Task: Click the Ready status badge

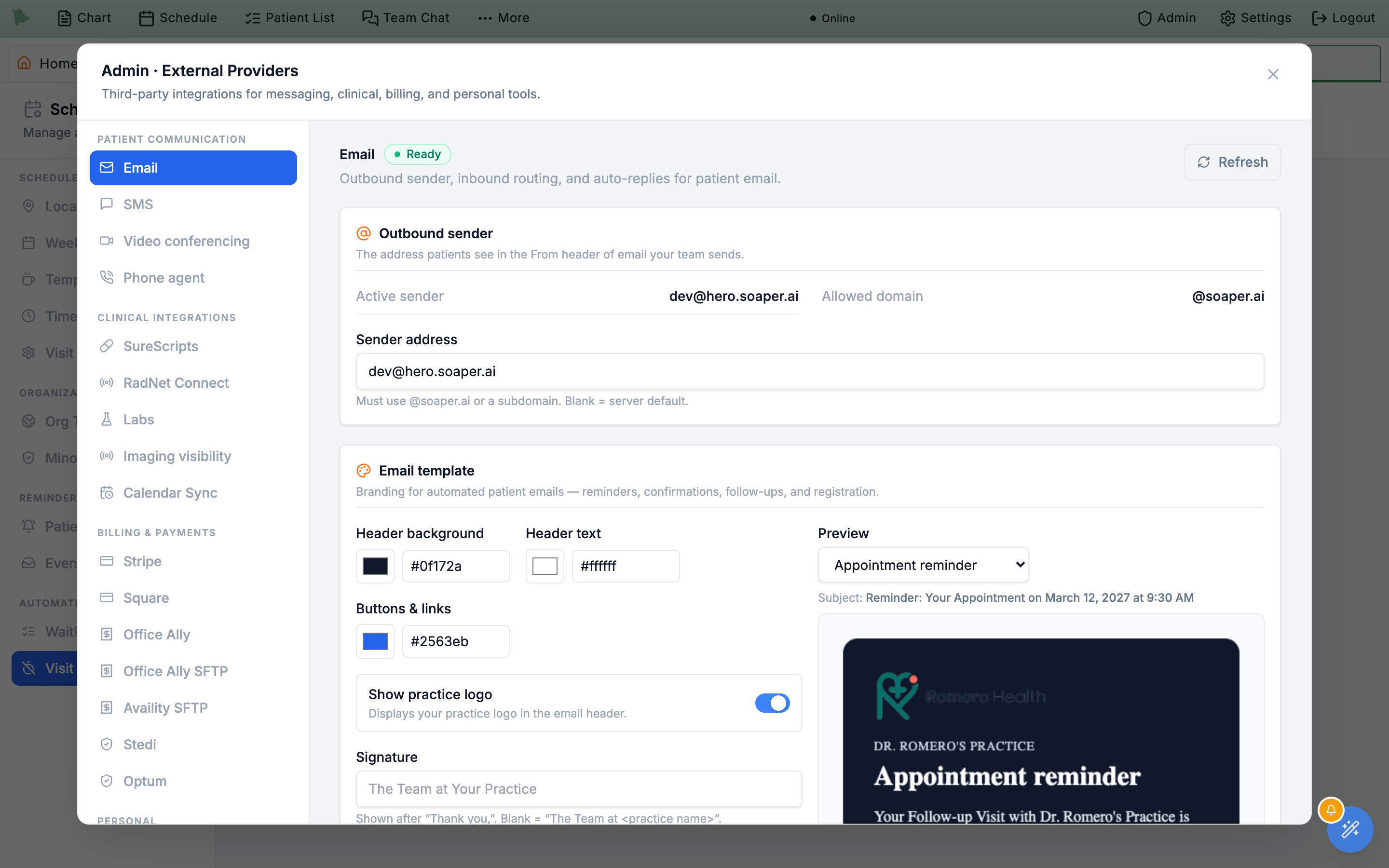Action: (417, 154)
